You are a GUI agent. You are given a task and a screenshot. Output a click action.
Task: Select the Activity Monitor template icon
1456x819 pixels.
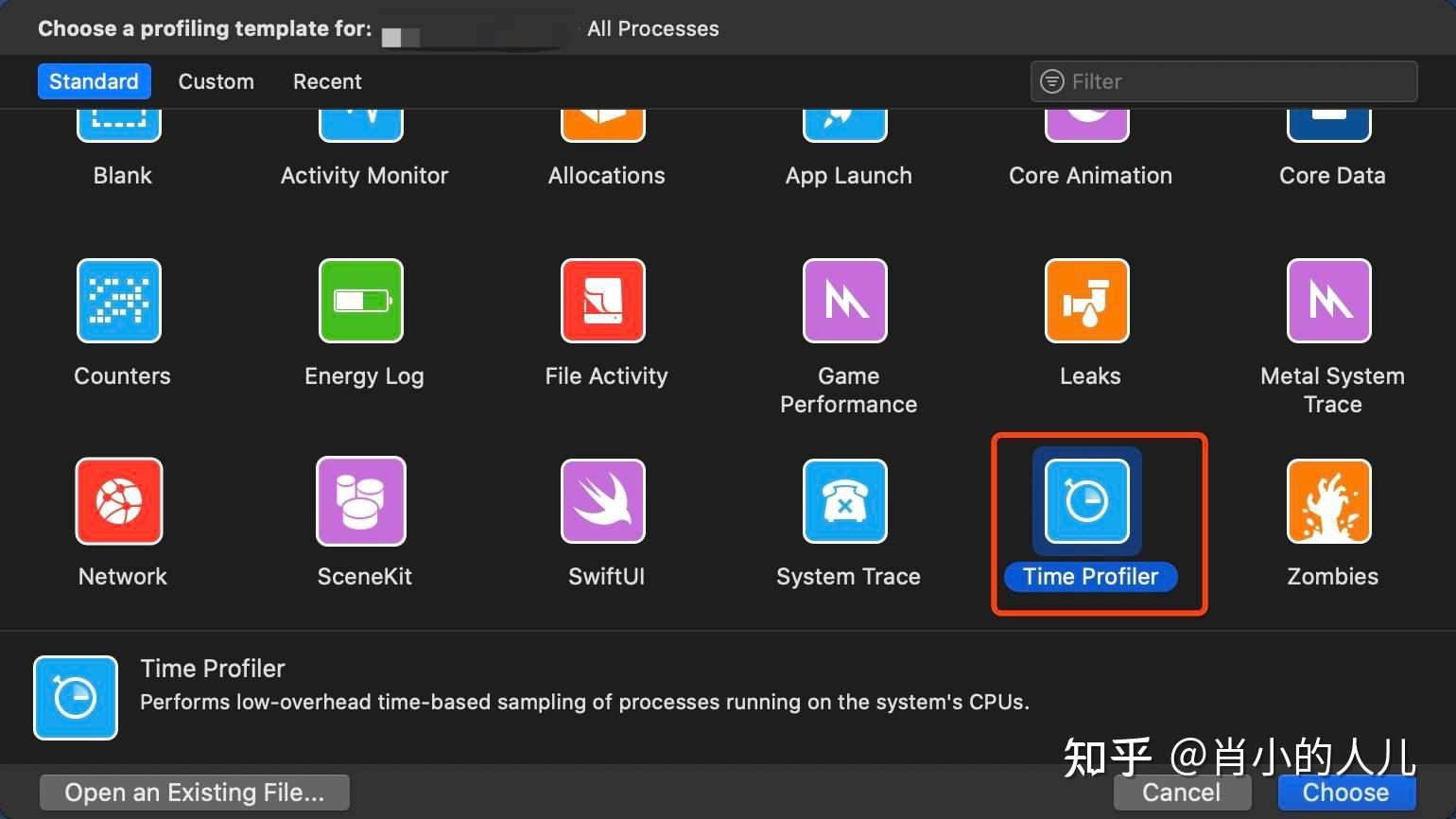coord(361,126)
